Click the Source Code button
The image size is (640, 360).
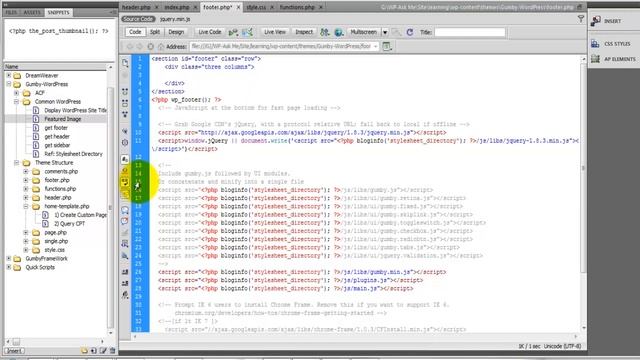[x=138, y=19]
